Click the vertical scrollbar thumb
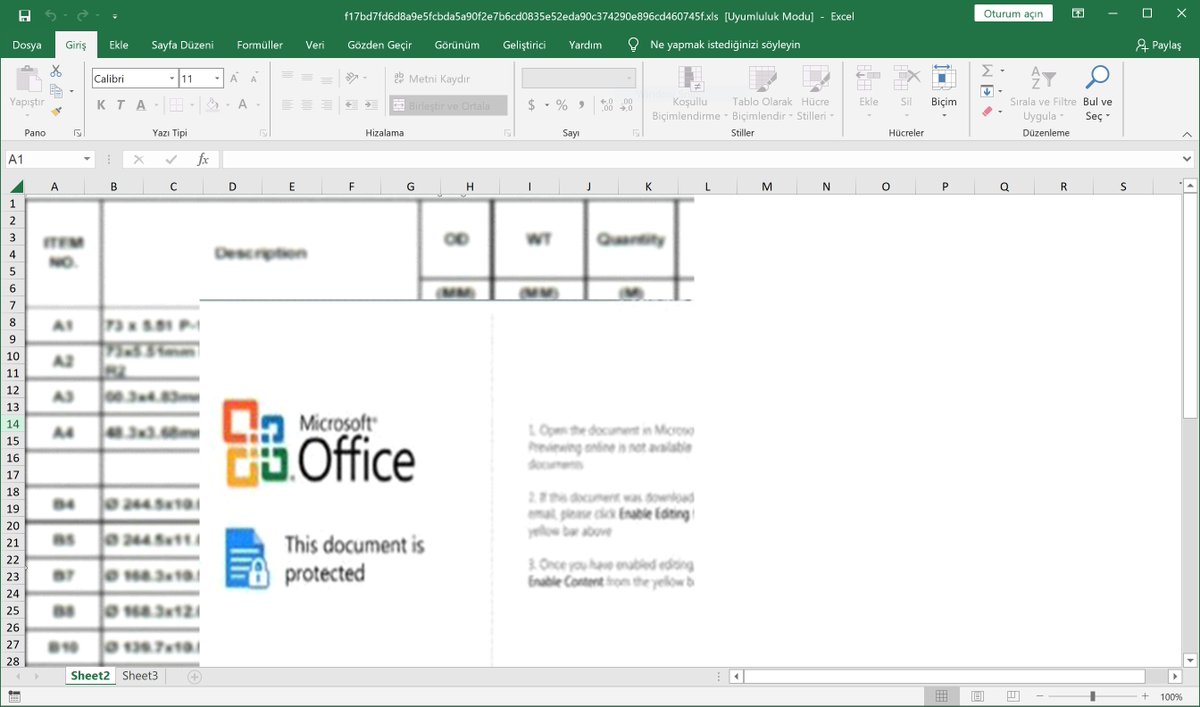Viewport: 1200px width, 707px height. (x=1189, y=305)
